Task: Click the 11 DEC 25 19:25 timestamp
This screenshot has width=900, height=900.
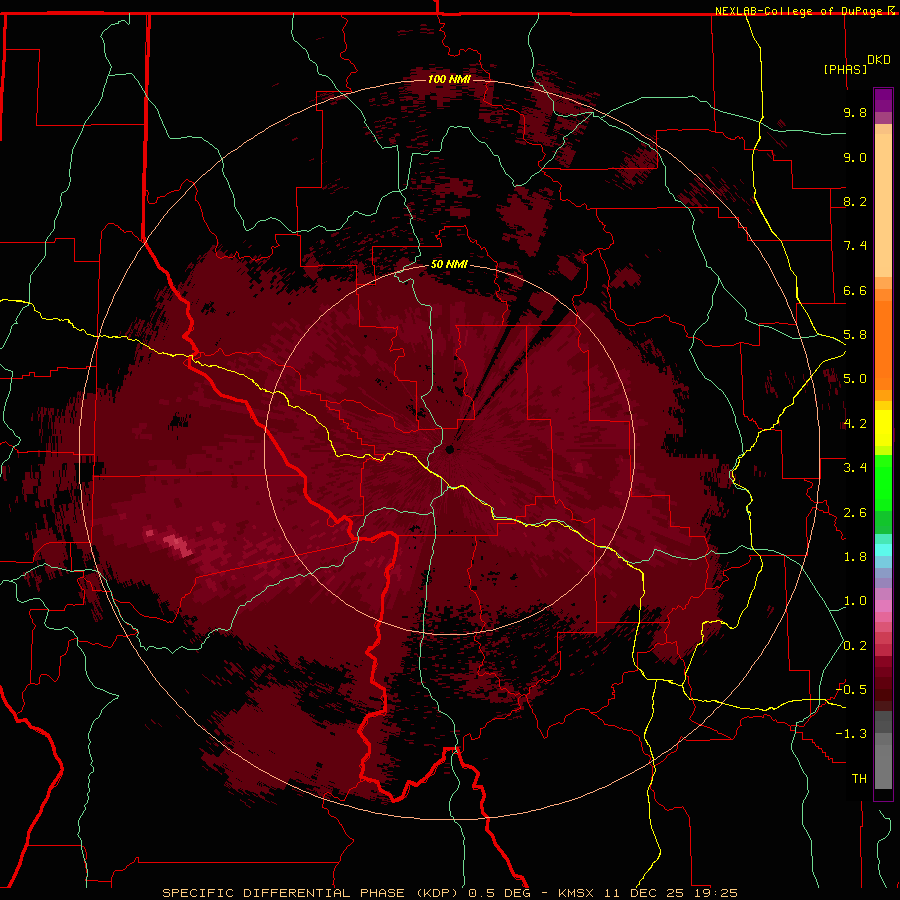Action: point(670,893)
